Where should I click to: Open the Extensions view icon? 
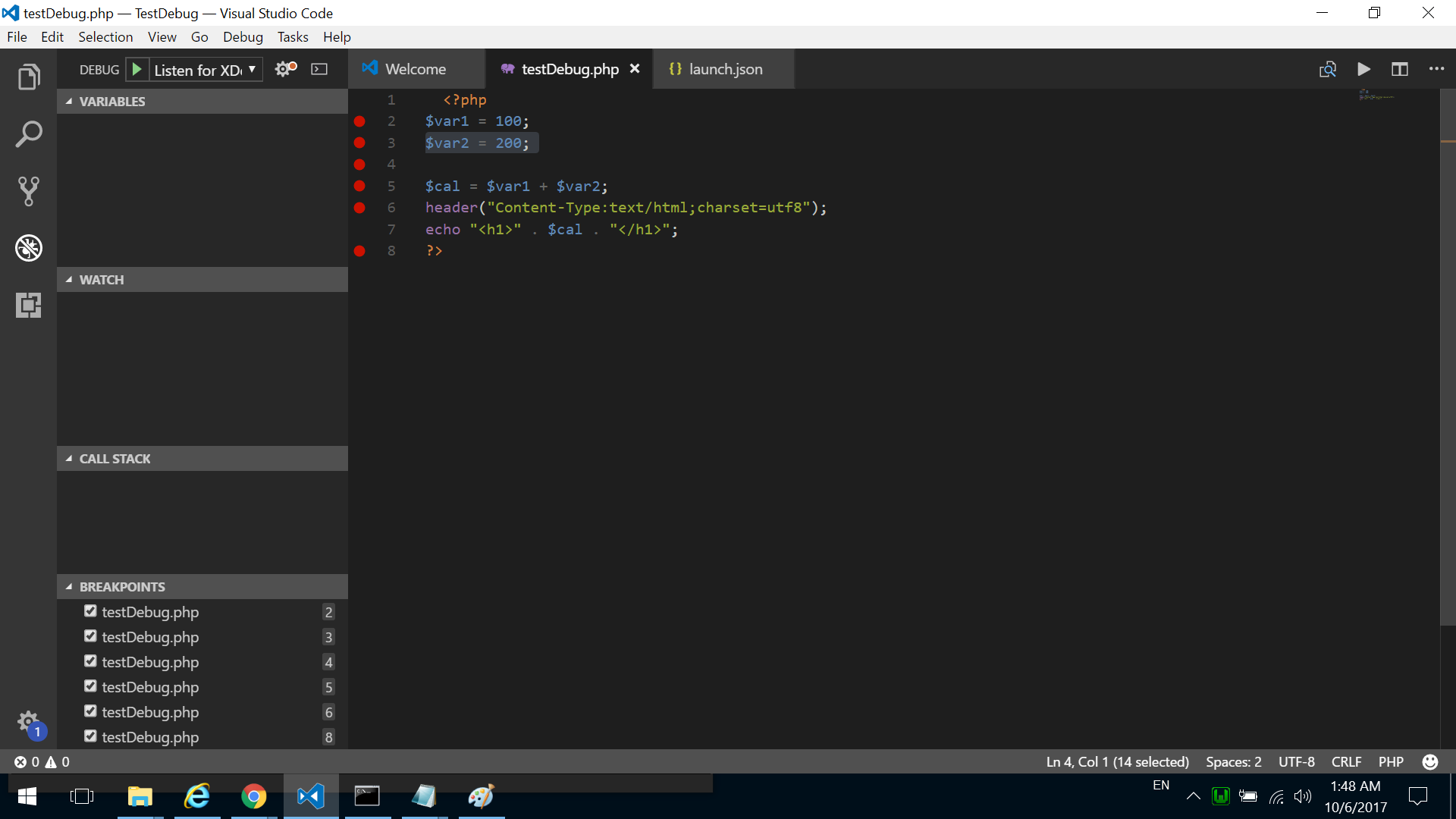[x=29, y=305]
